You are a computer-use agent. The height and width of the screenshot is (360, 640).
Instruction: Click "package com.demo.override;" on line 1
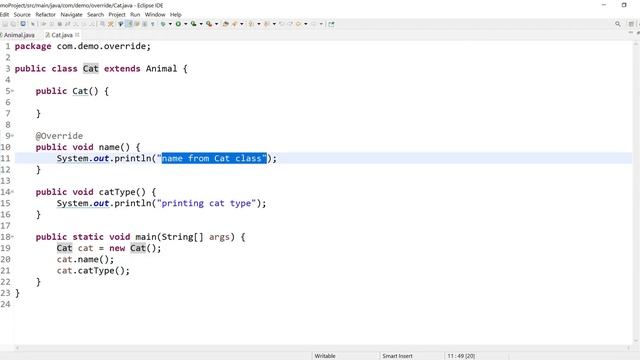tap(83, 46)
